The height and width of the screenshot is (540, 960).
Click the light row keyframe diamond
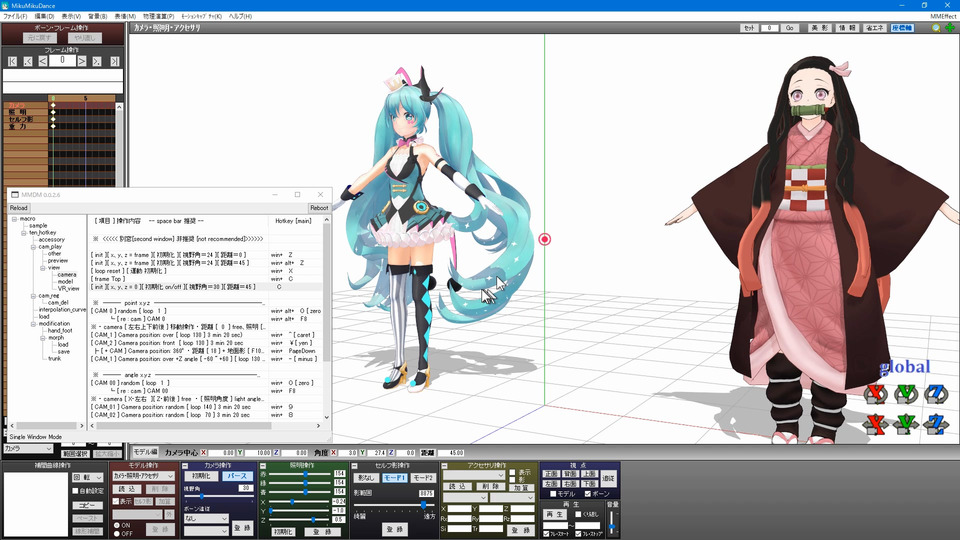(53, 112)
